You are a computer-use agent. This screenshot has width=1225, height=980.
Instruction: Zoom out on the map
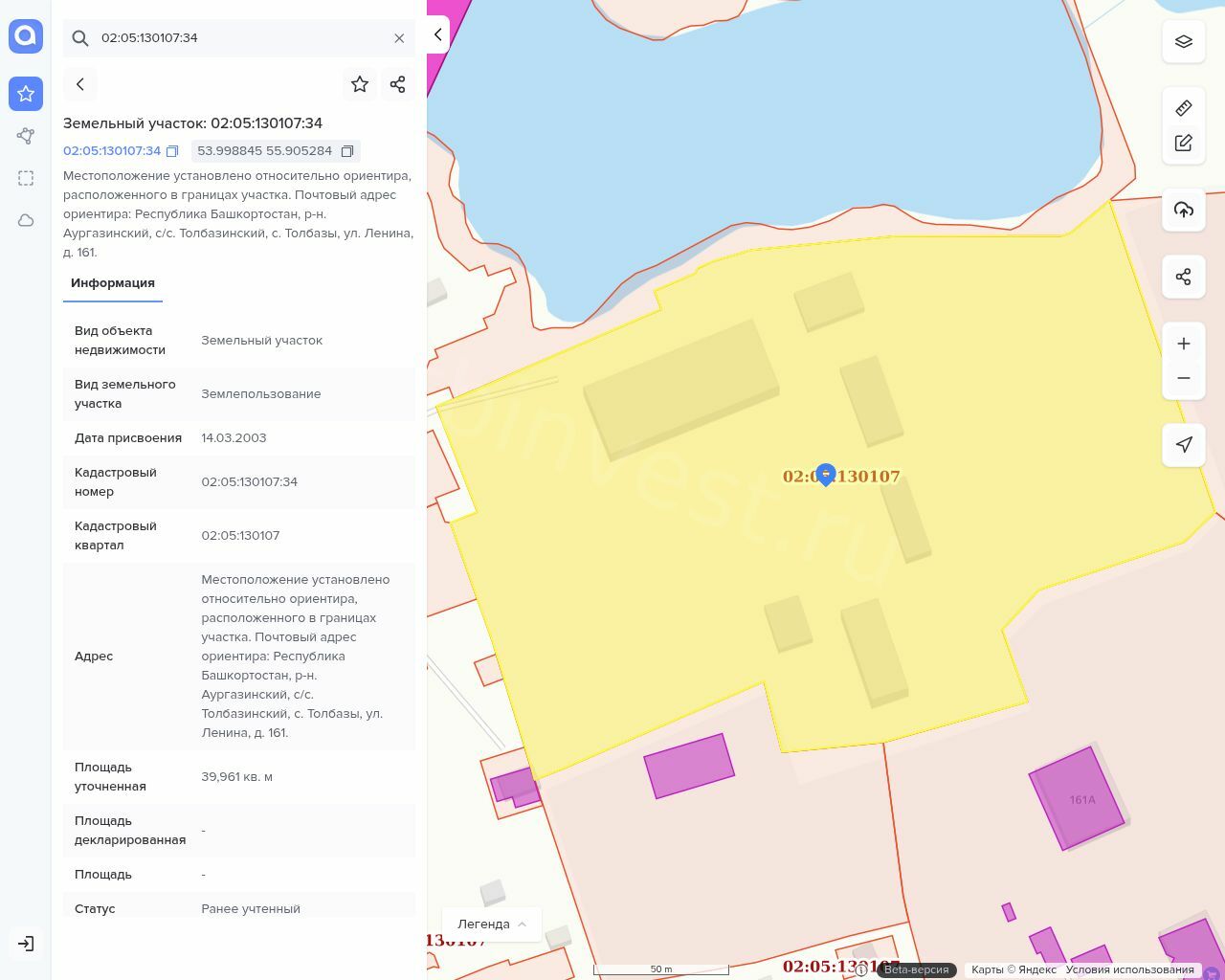tap(1184, 378)
